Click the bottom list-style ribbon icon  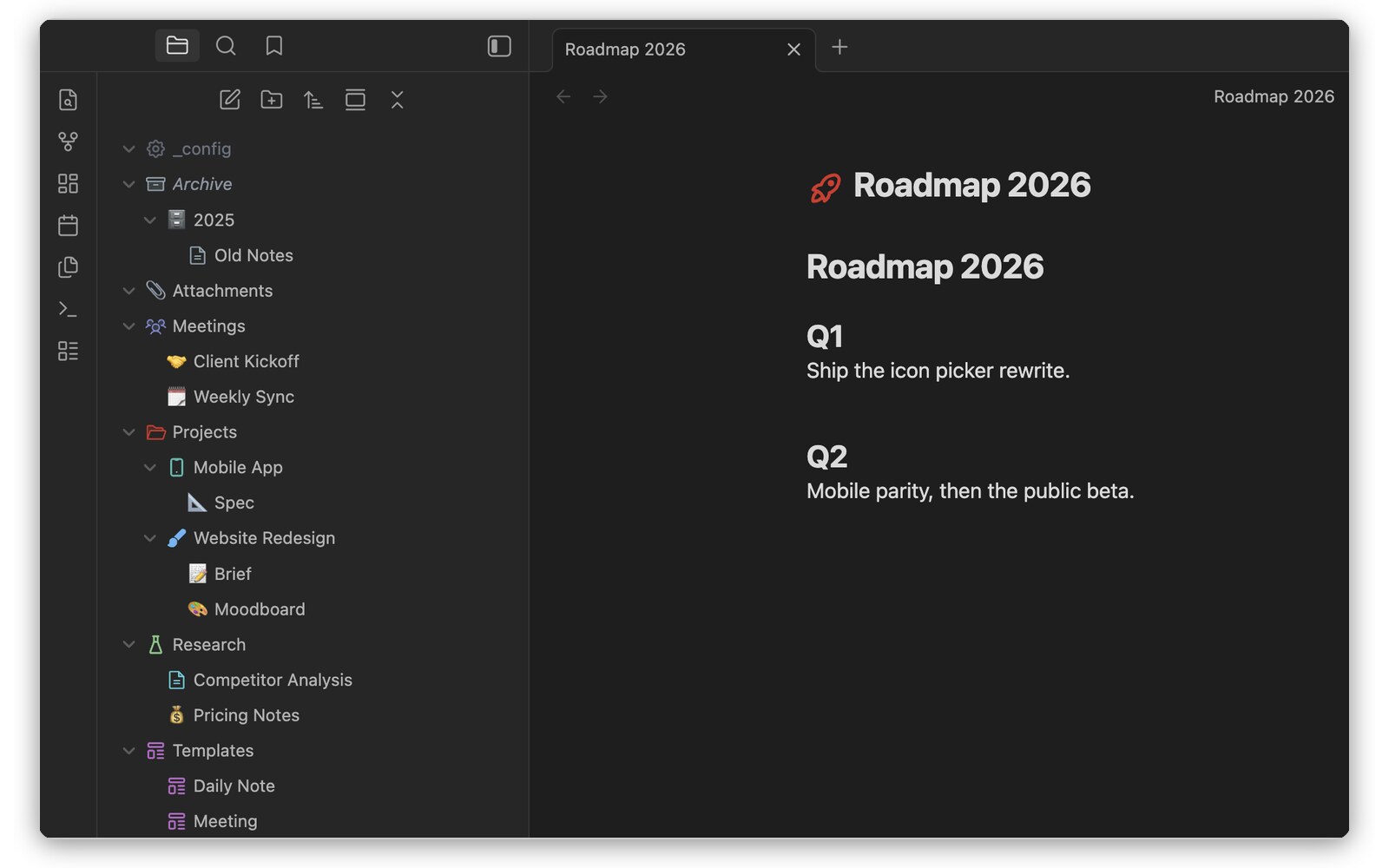(68, 351)
